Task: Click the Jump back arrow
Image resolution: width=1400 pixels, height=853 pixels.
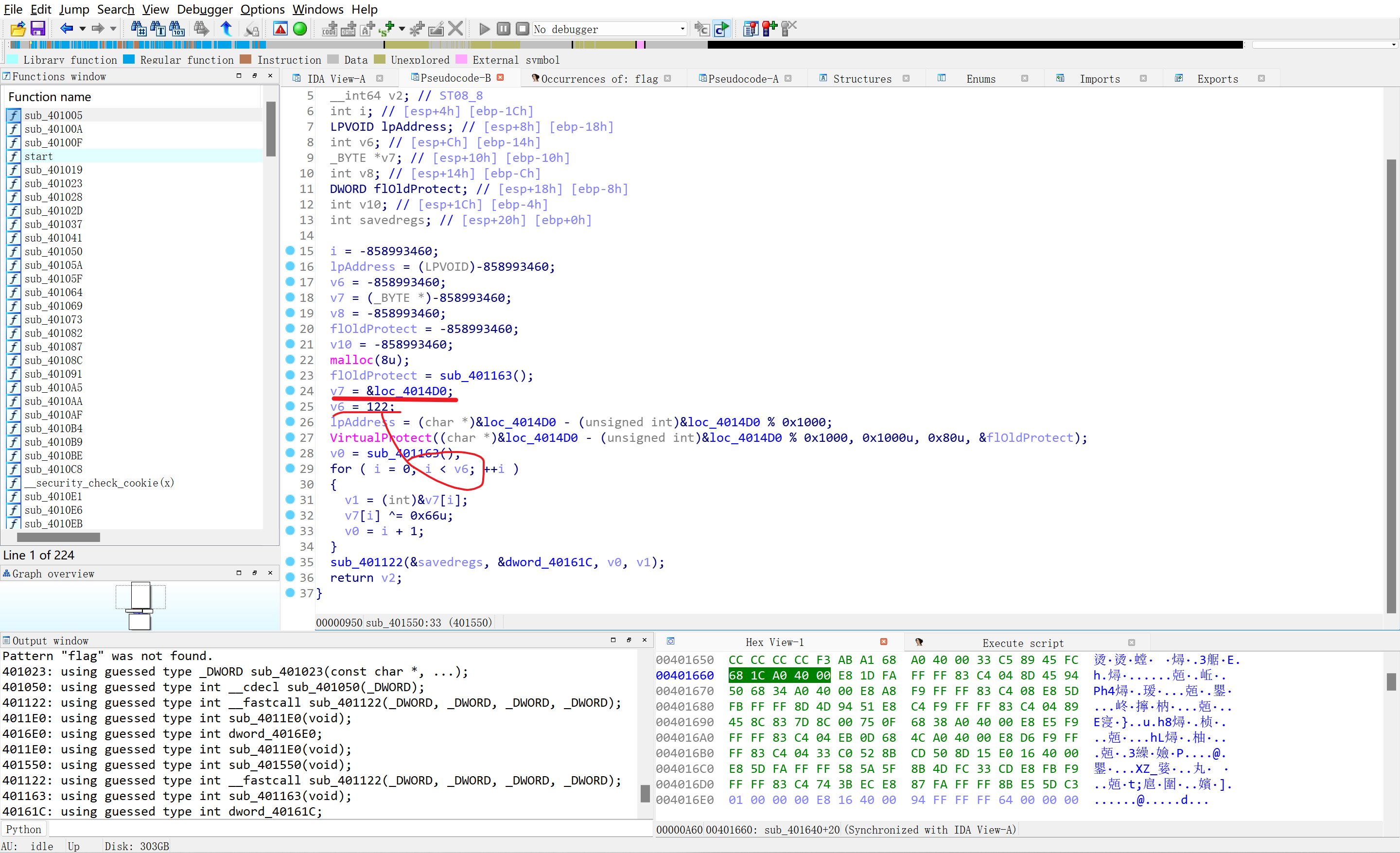Action: 67,28
